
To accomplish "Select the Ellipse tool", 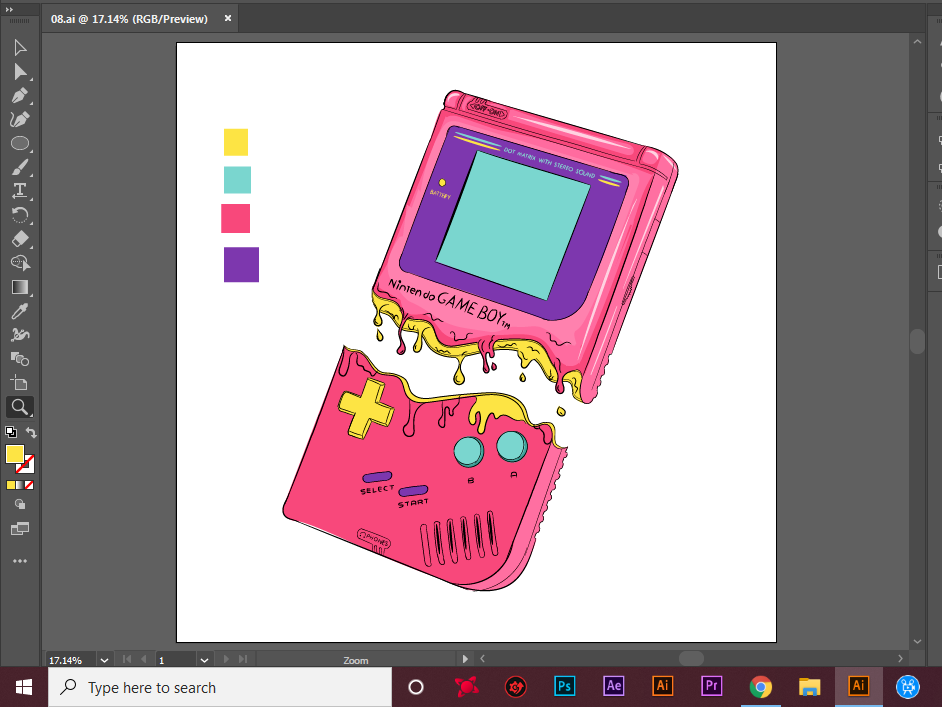I will tap(20, 144).
